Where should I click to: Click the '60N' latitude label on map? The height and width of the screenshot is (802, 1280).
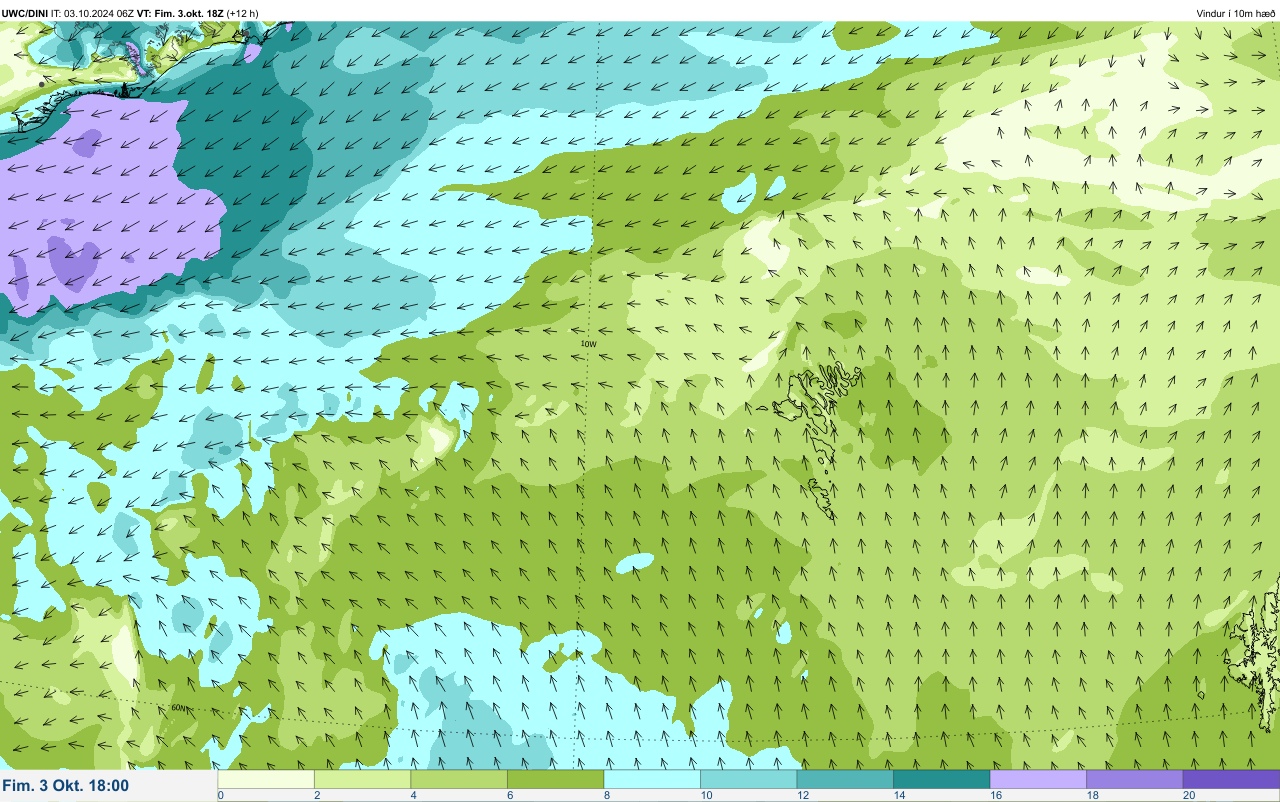pyautogui.click(x=178, y=708)
